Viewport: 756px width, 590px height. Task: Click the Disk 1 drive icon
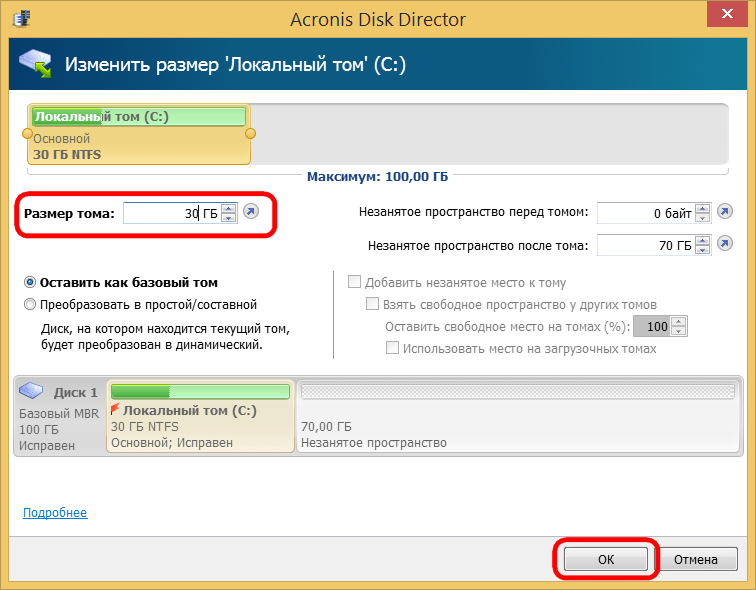pos(34,391)
